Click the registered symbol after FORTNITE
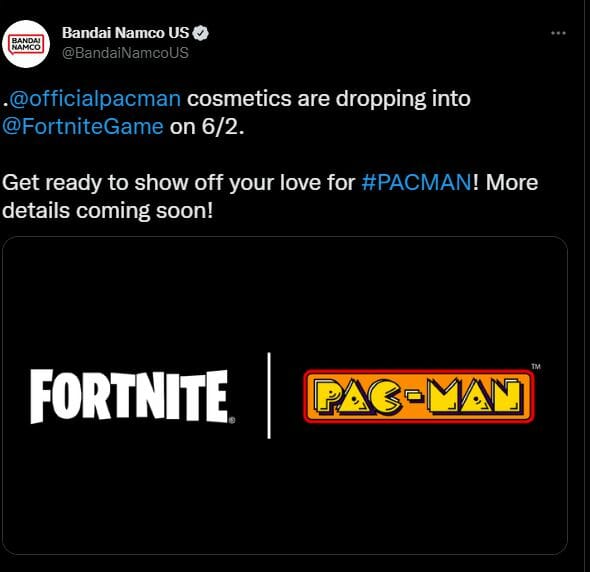 point(232,420)
